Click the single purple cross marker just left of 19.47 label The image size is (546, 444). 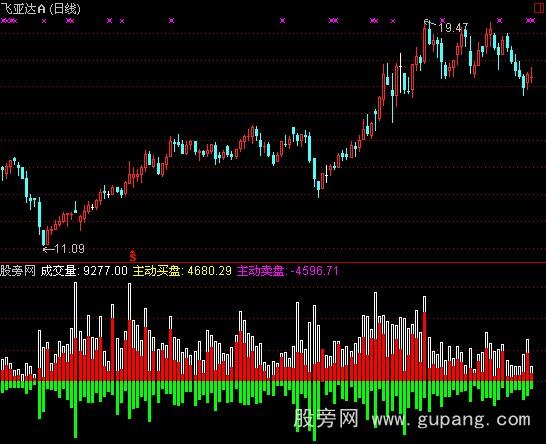coord(442,21)
